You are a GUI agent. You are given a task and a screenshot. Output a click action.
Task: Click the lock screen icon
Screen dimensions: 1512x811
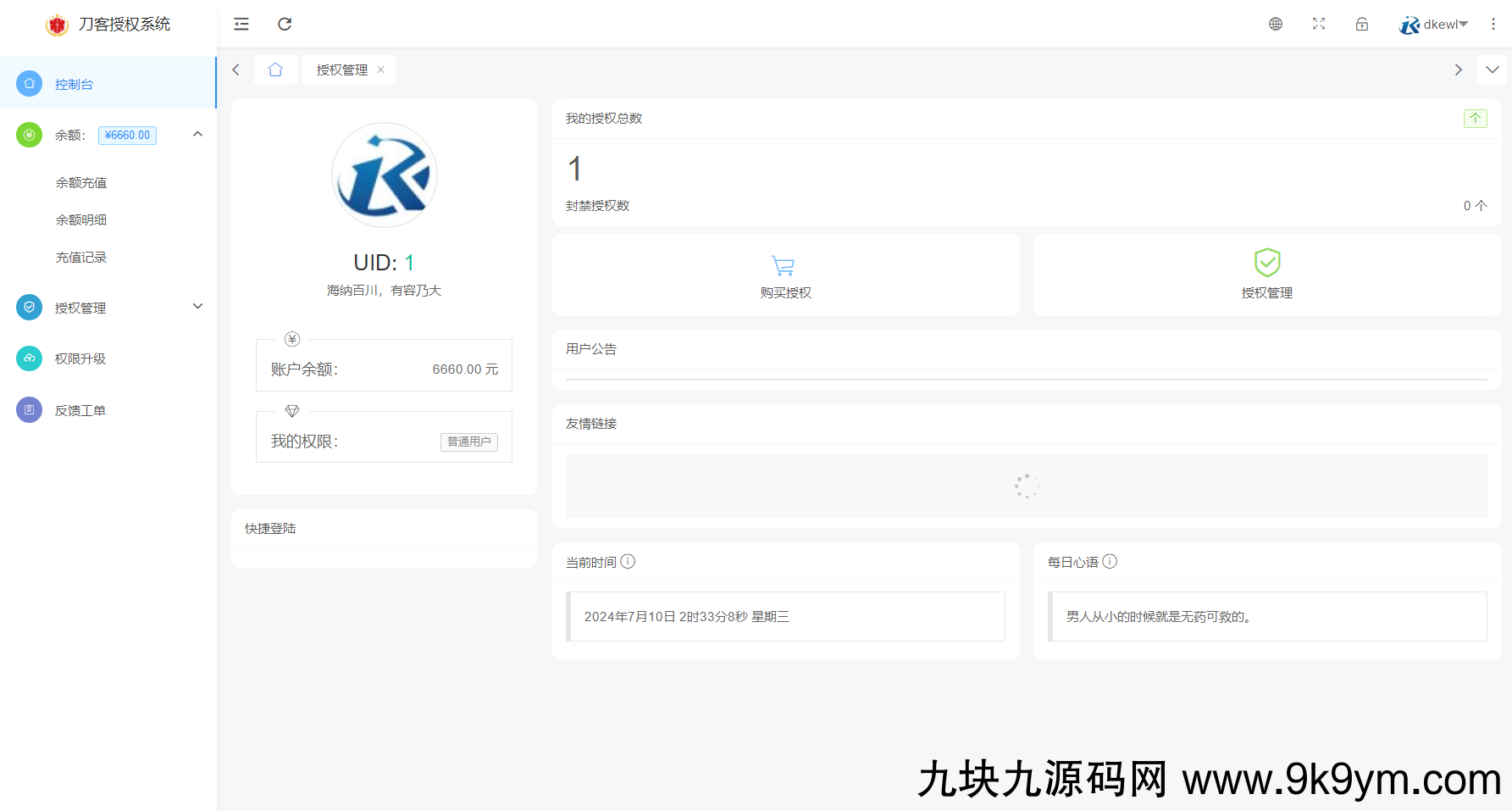pos(1362,24)
